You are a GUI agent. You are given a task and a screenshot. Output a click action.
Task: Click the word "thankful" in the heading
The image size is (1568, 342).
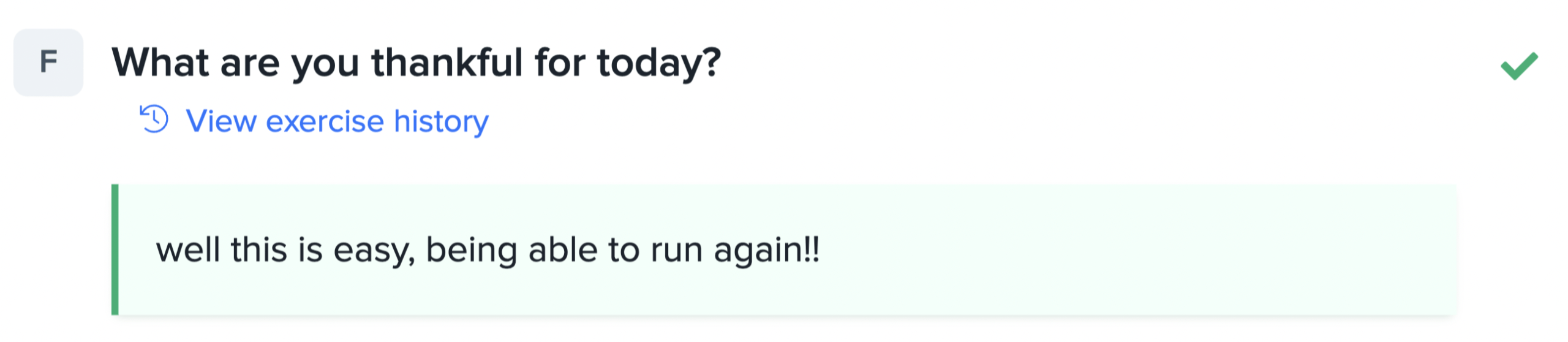pos(447,63)
